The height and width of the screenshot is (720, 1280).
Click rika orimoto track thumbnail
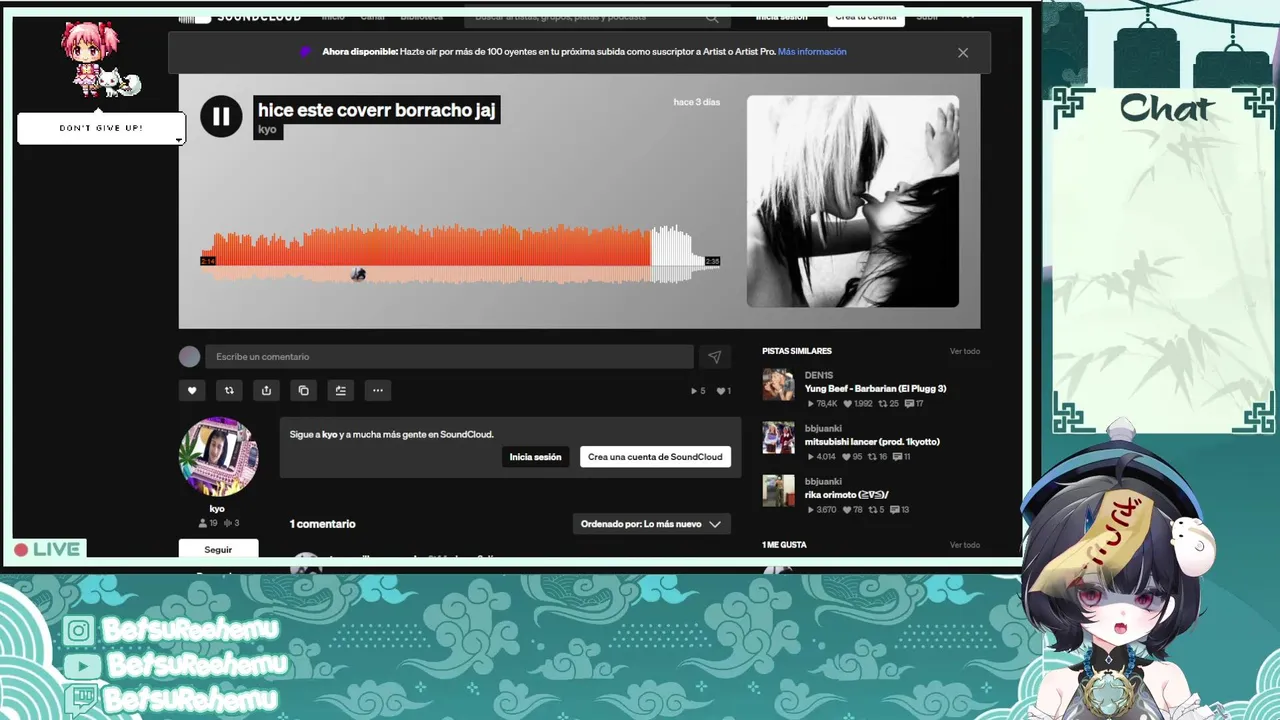coord(778,491)
